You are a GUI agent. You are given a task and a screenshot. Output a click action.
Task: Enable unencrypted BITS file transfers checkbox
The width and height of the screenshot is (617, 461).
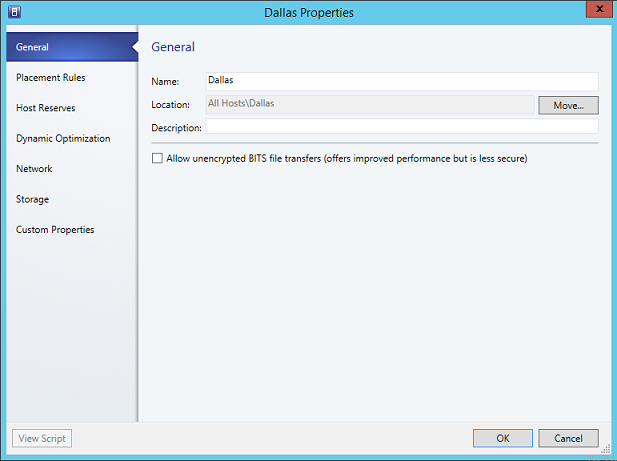tap(157, 159)
